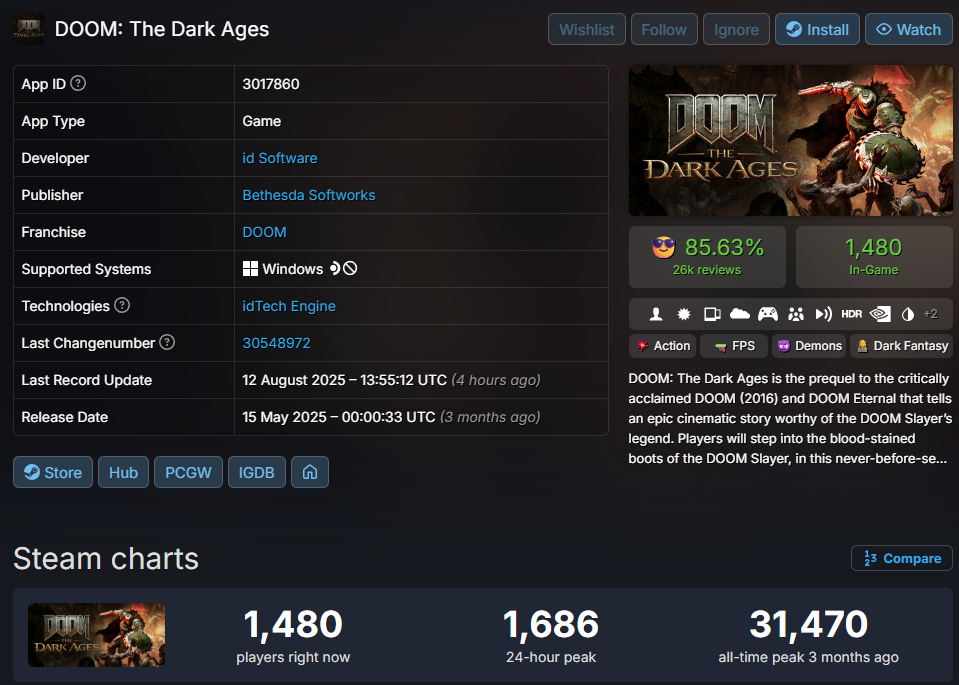The width and height of the screenshot is (959, 685).
Task: Click the small game thumbnail in Steam charts
Action: click(97, 635)
